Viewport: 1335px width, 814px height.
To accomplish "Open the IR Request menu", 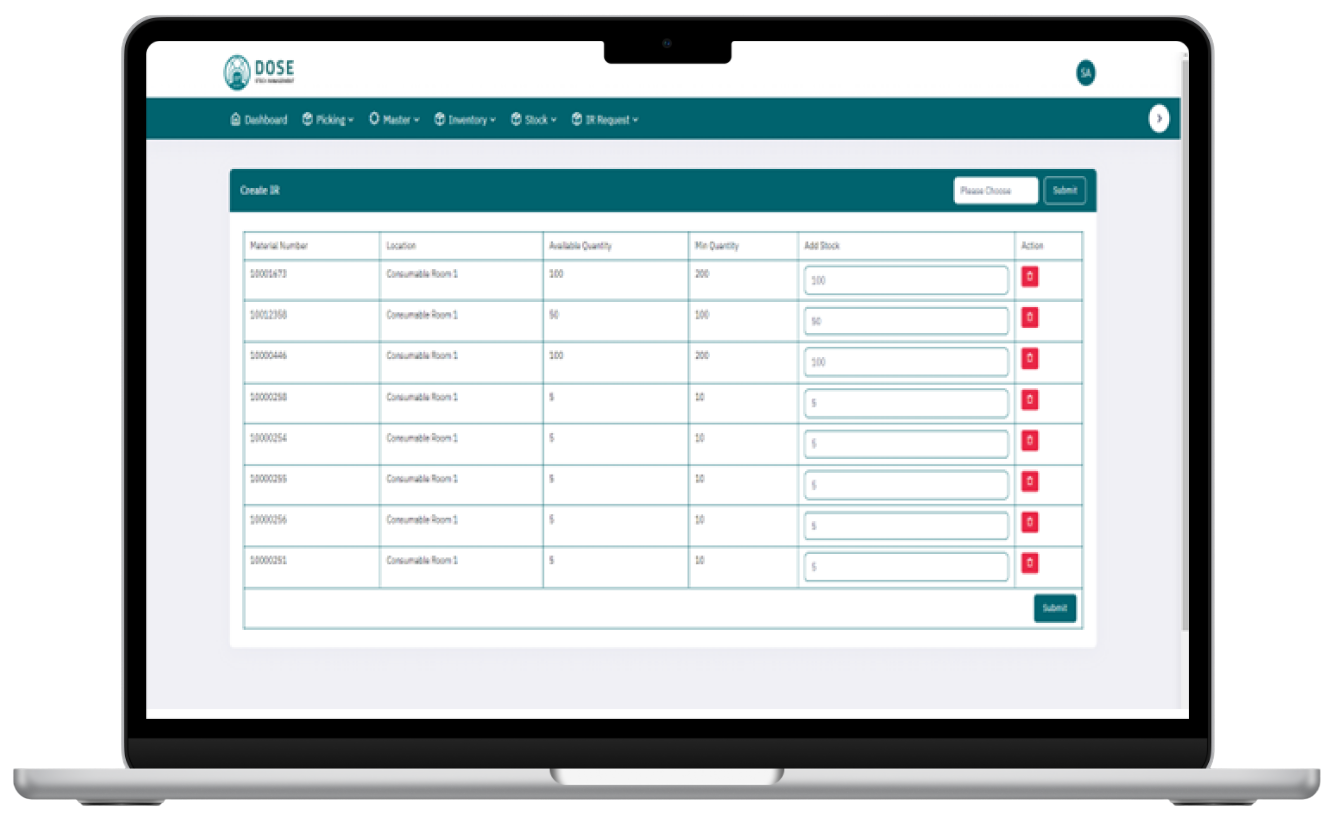I will pyautogui.click(x=605, y=120).
